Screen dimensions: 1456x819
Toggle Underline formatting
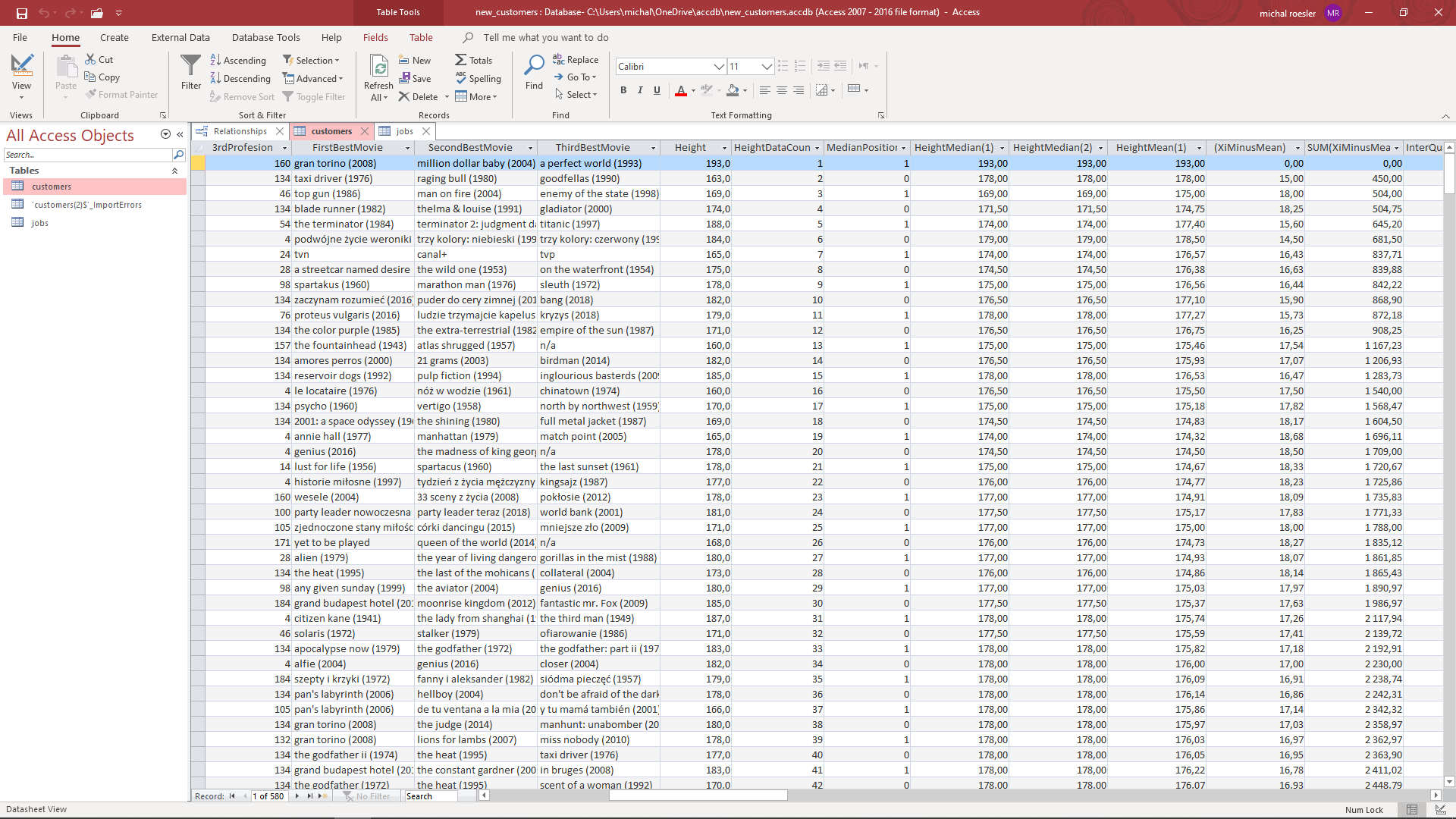pyautogui.click(x=657, y=90)
